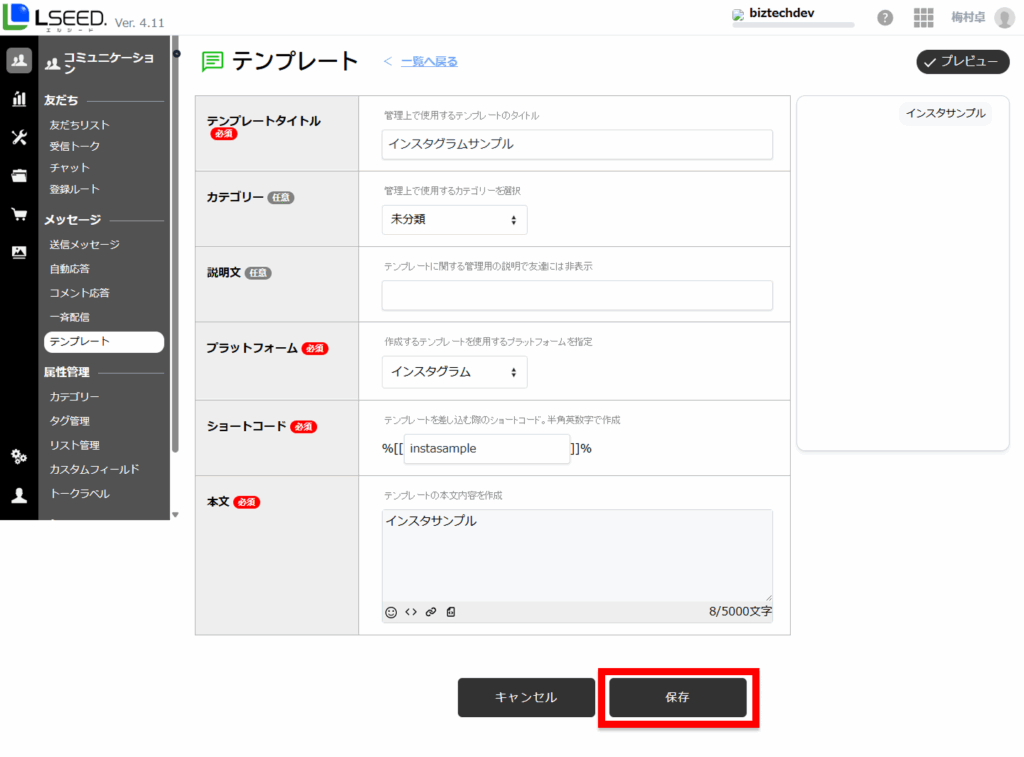
Task: Open the shopping cart sidebar icon
Action: pyautogui.click(x=19, y=213)
